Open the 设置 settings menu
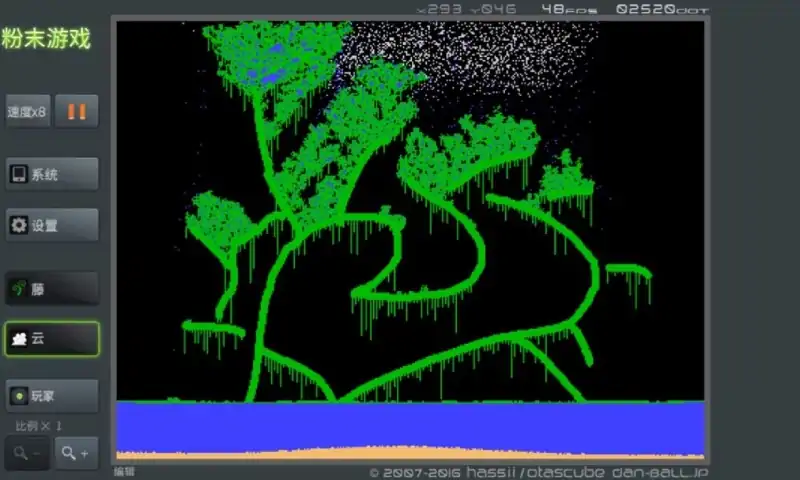 [x=52, y=225]
